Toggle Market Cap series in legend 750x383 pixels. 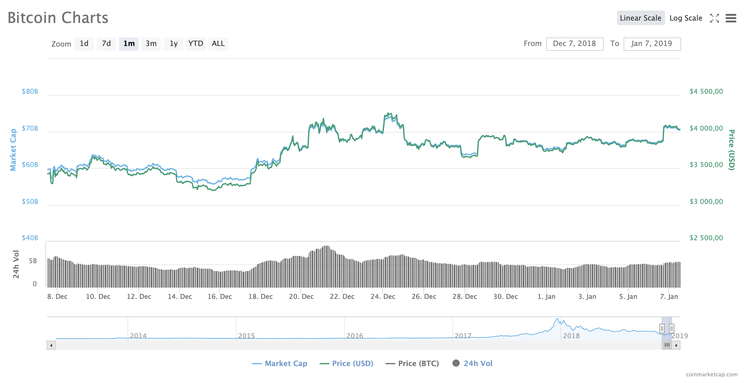click(x=280, y=363)
